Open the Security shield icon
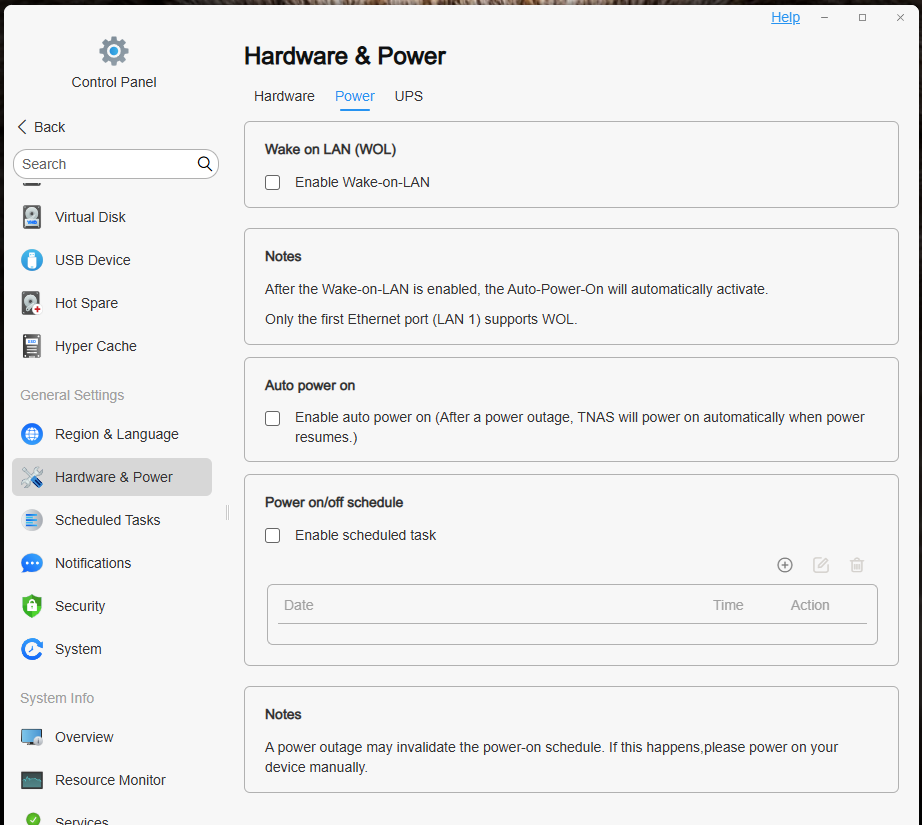 point(32,606)
